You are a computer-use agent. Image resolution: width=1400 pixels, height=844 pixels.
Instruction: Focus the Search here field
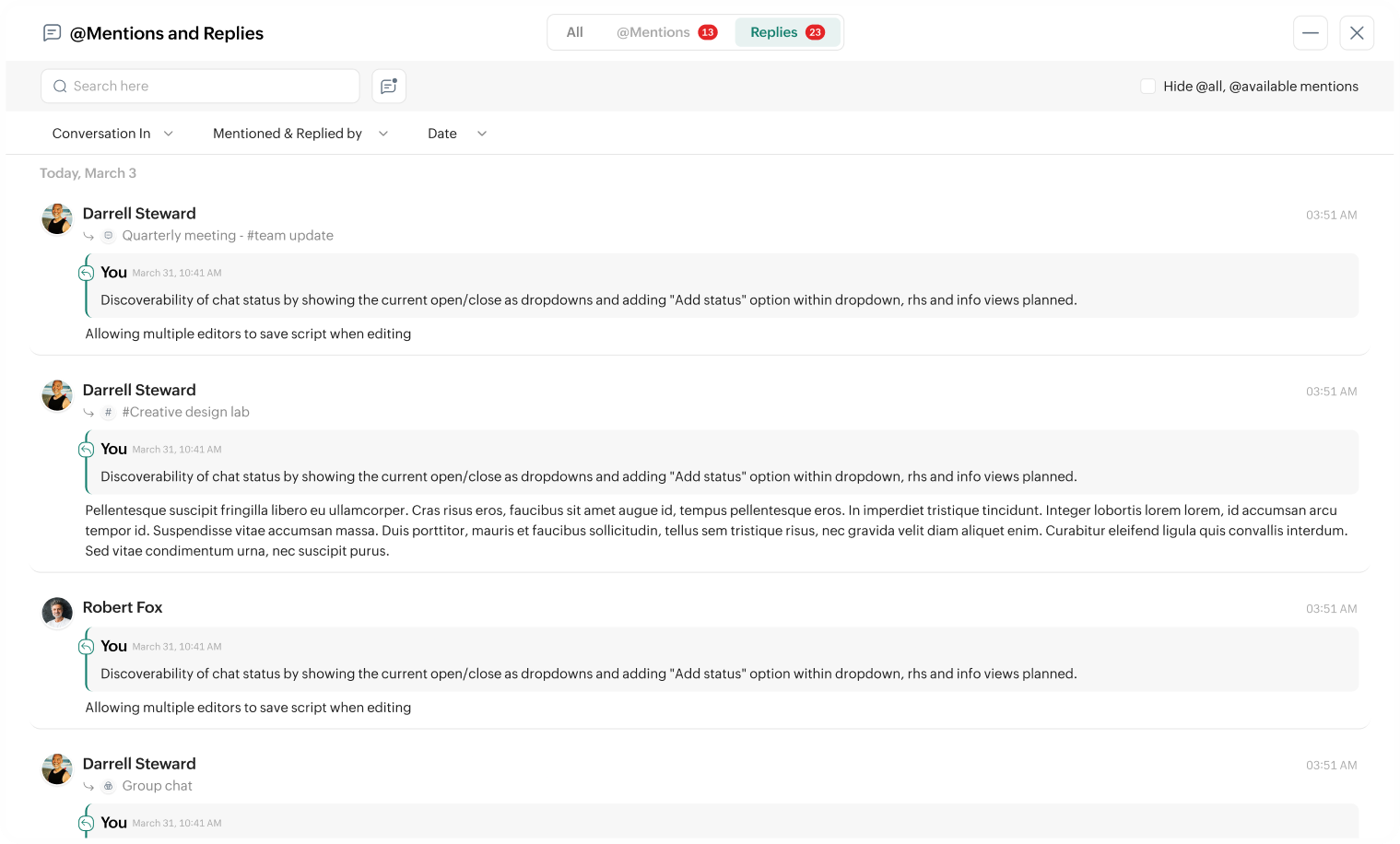click(200, 86)
